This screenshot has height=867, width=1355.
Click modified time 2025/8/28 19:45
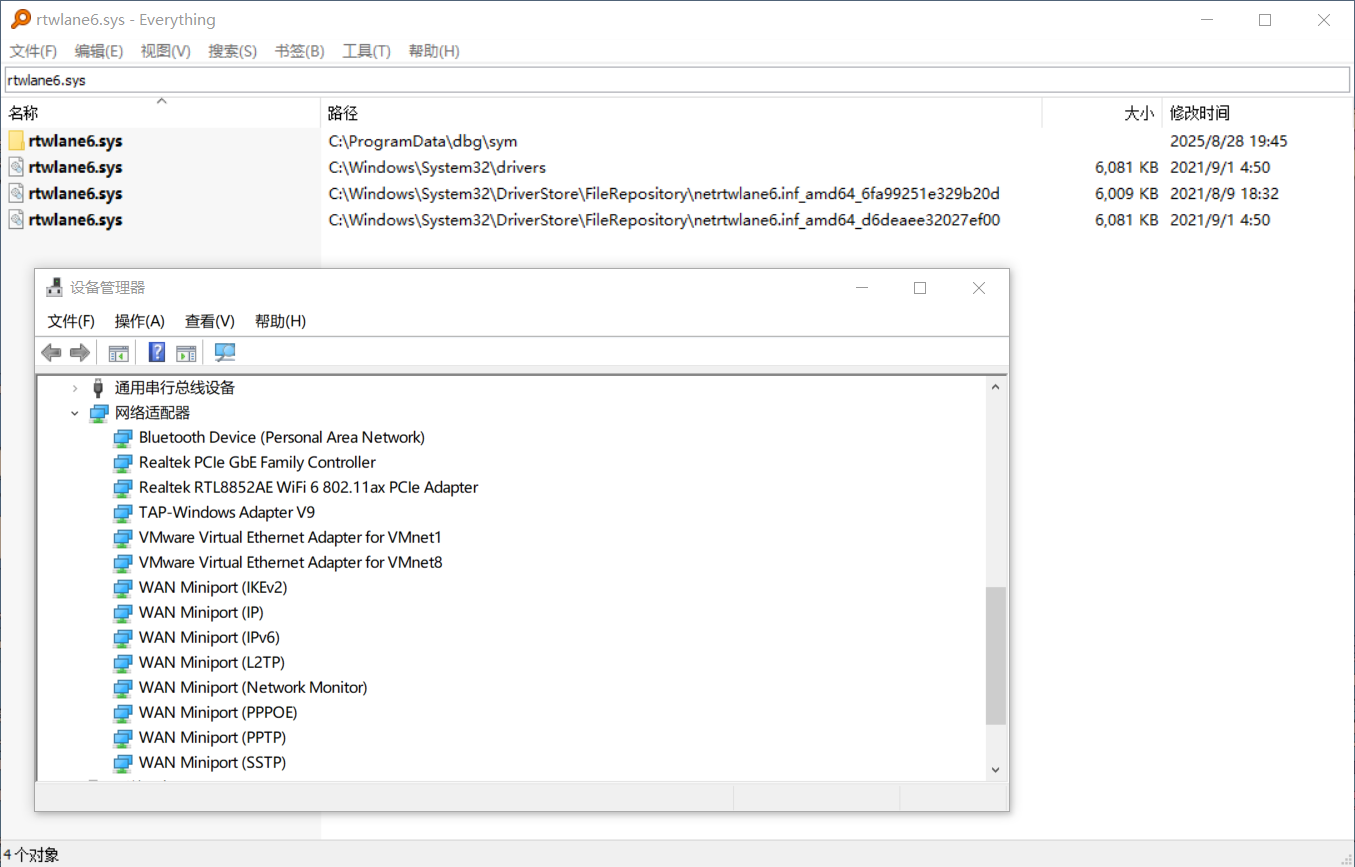pos(1229,141)
